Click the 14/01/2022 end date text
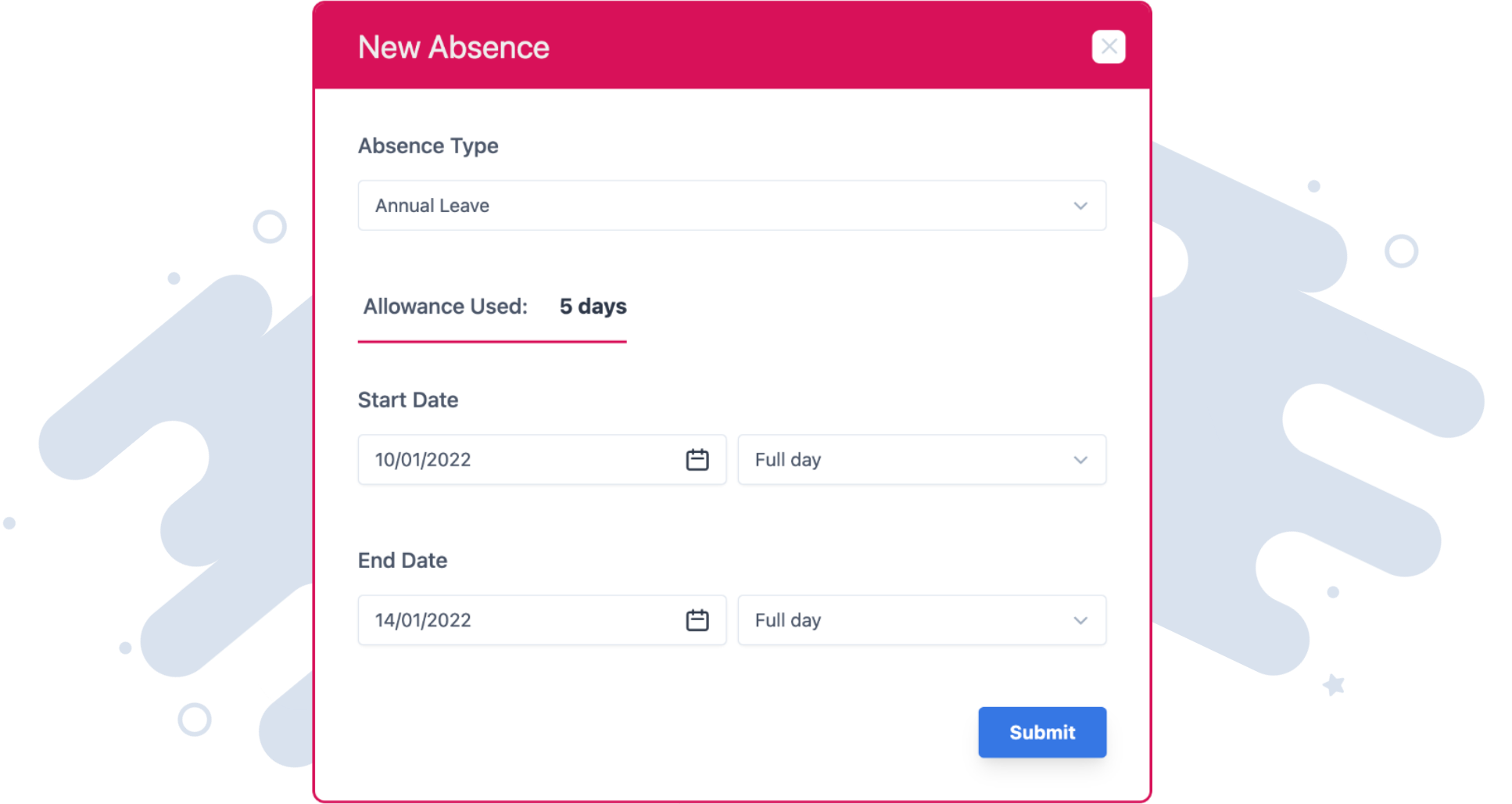Viewport: 1512px width, 804px height. (x=423, y=620)
